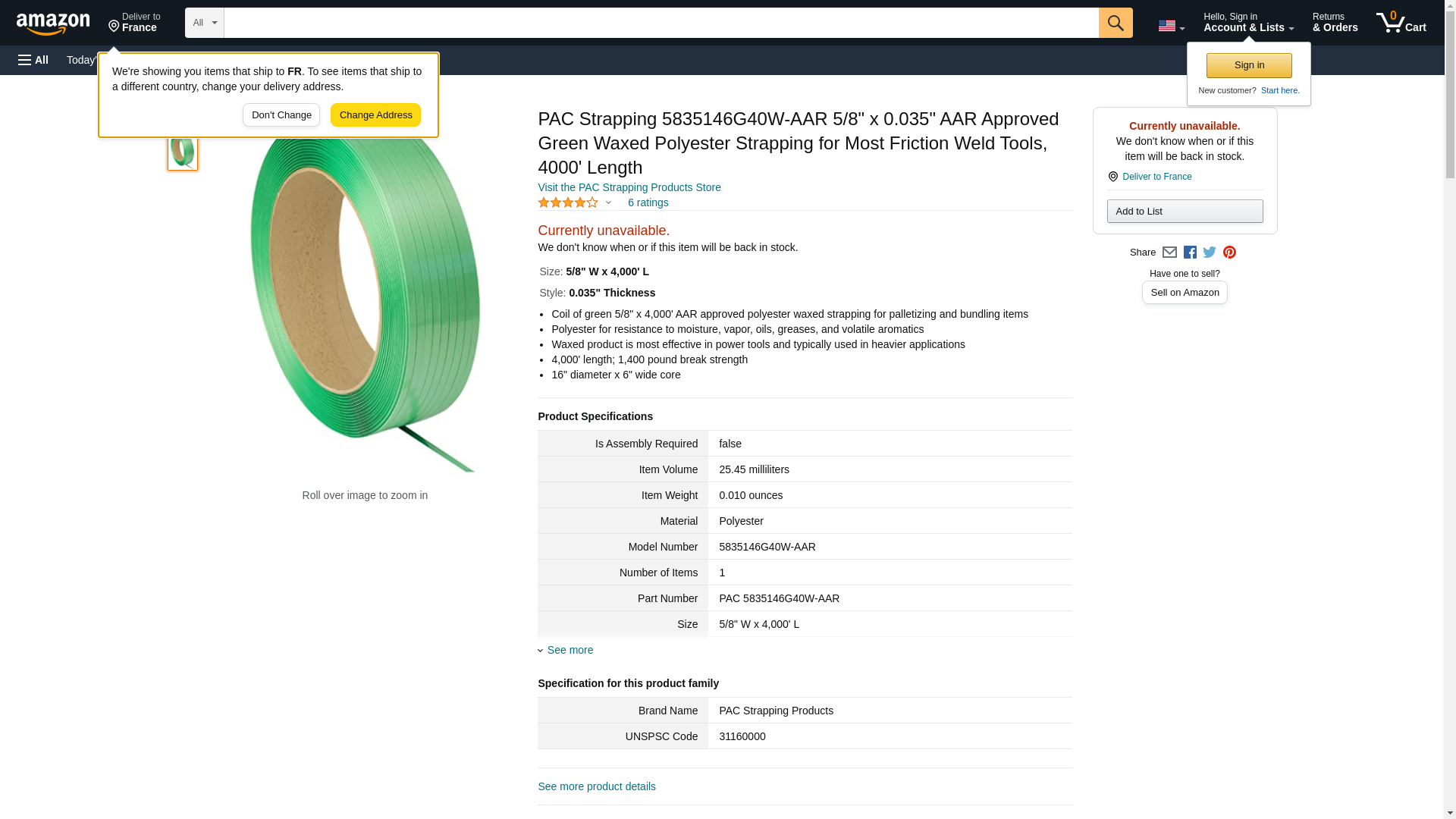The image size is (1456, 819).
Task: Share product on Facebook
Action: [x=1190, y=253]
